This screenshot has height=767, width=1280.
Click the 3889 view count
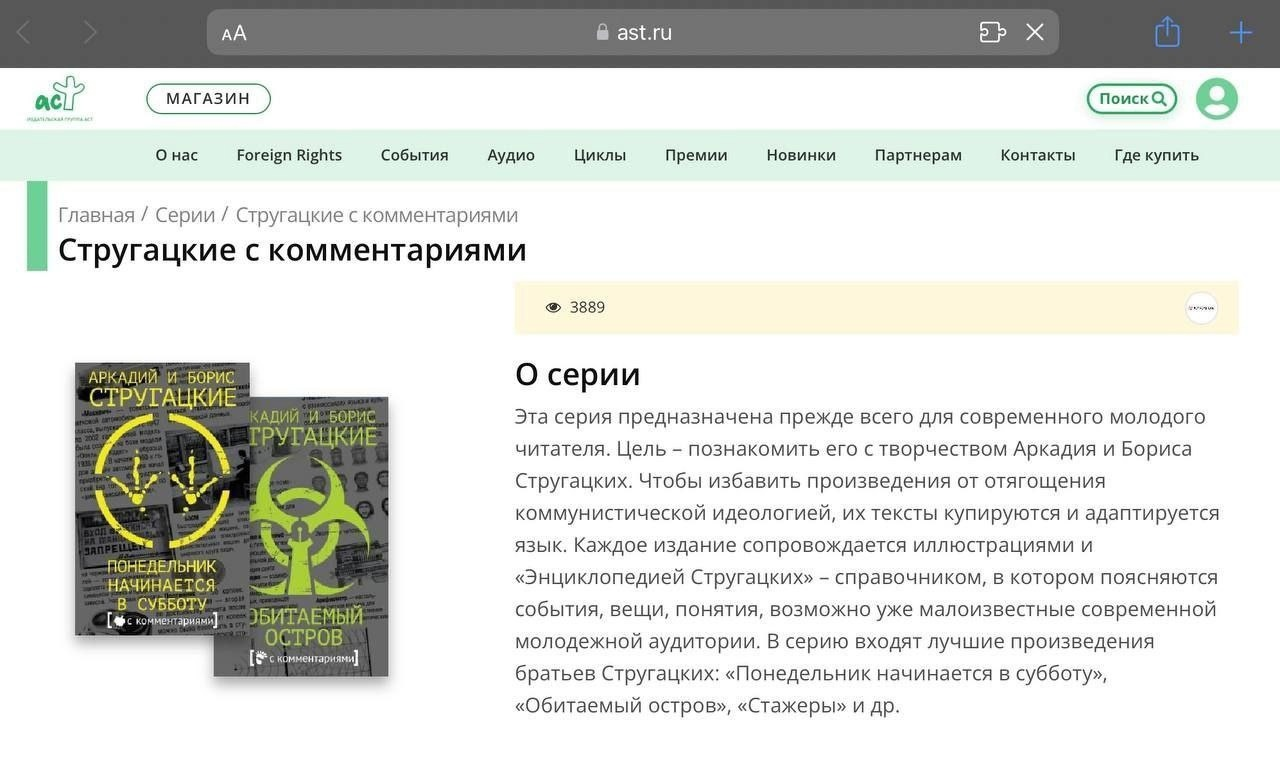(x=587, y=307)
